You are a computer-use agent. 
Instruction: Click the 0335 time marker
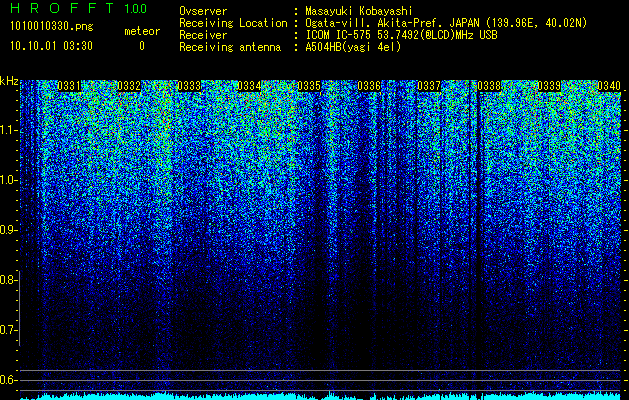[309, 86]
